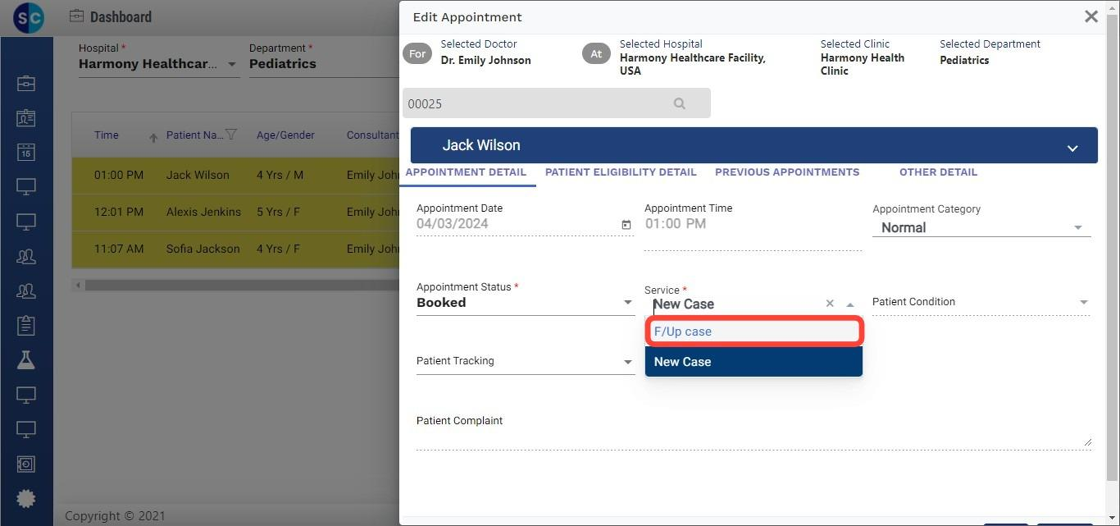Switch to Previous Appointments tab

787,172
